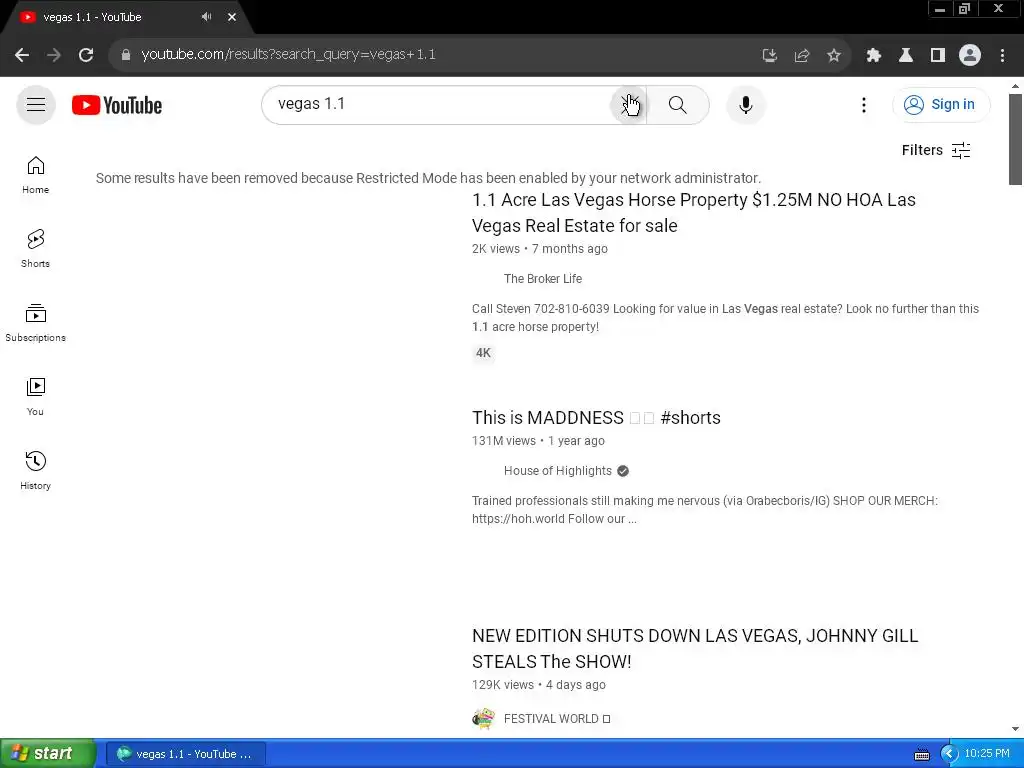Open History in sidebar
Screen dimensions: 1024x768
[35, 470]
